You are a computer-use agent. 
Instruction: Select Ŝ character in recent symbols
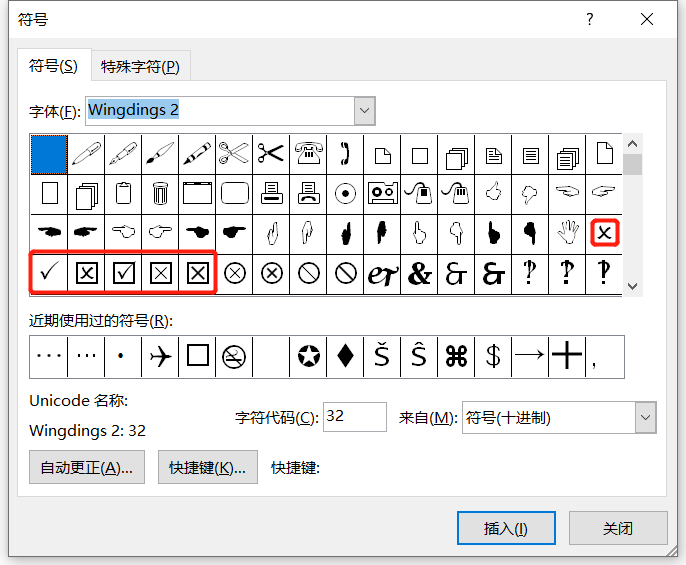(419, 357)
